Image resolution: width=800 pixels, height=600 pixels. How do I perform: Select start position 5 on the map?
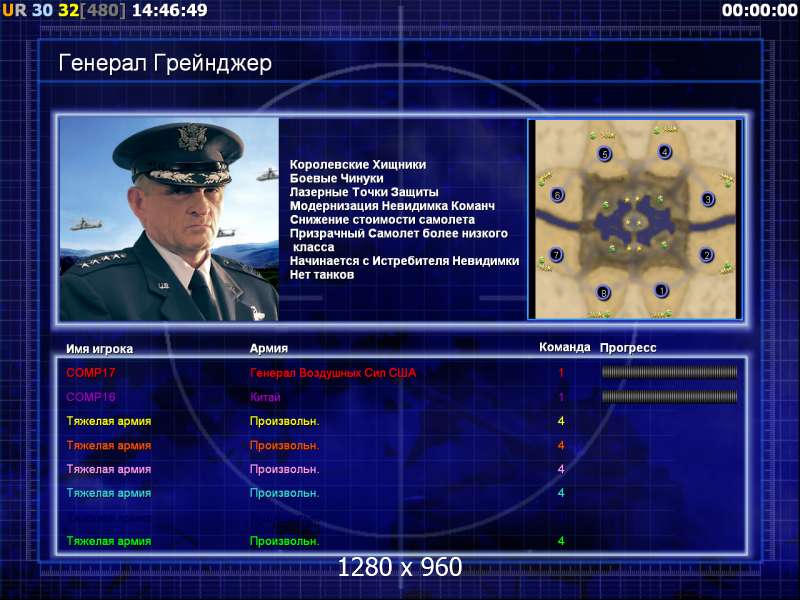(x=605, y=154)
